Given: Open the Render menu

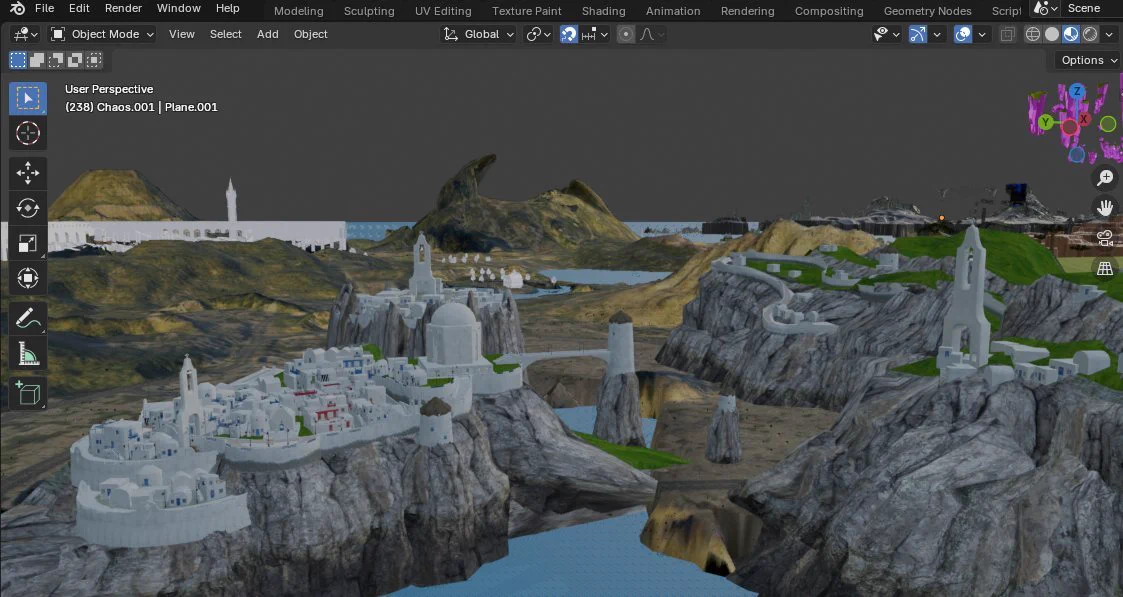Looking at the screenshot, I should click(123, 9).
